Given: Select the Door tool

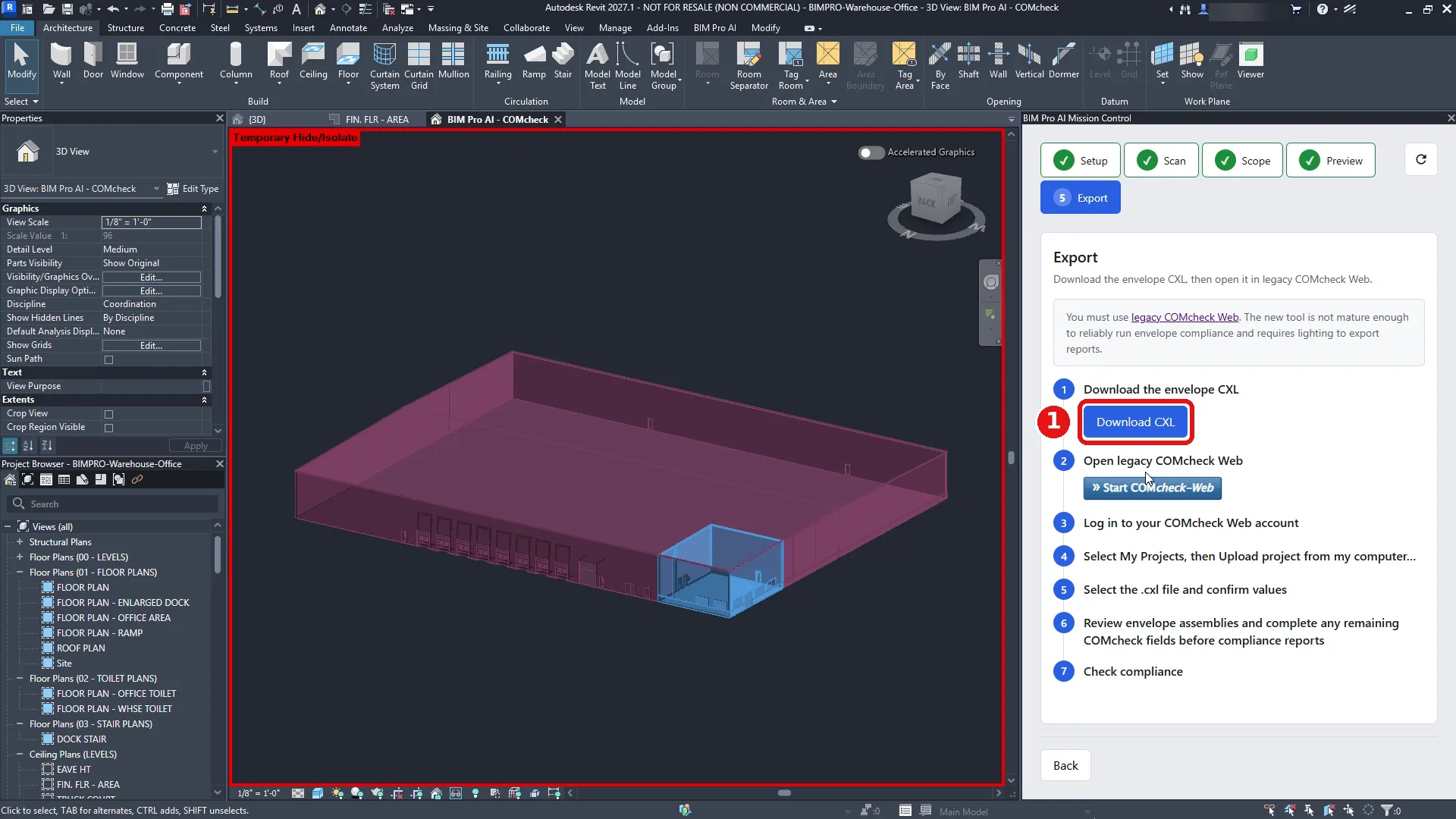Looking at the screenshot, I should click(93, 61).
